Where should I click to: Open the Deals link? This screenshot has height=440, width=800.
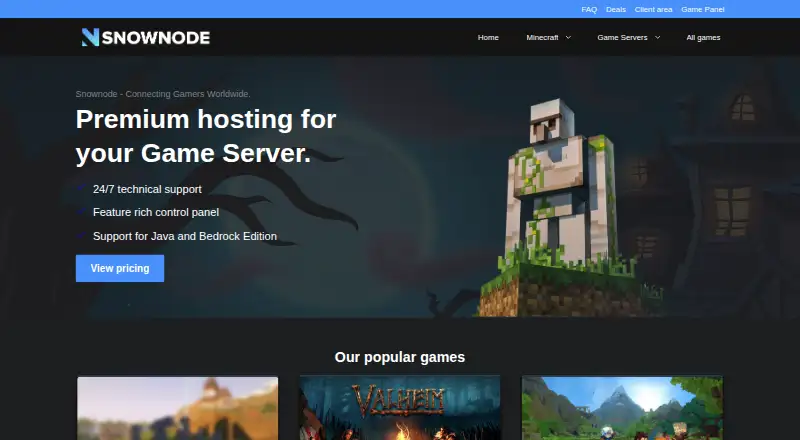pyautogui.click(x=616, y=9)
